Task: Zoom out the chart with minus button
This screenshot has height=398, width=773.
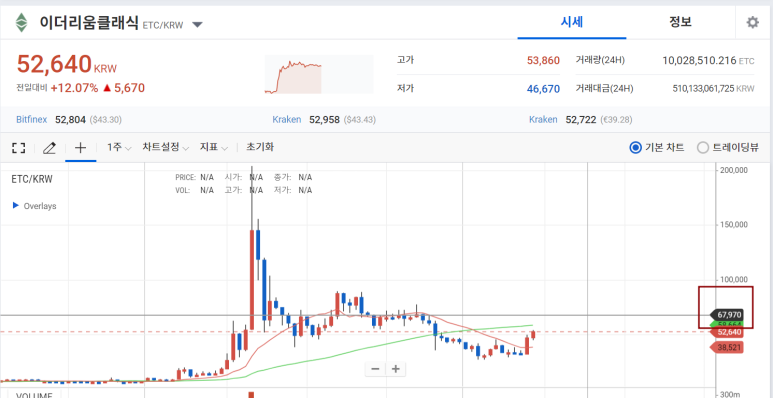Action: point(375,369)
